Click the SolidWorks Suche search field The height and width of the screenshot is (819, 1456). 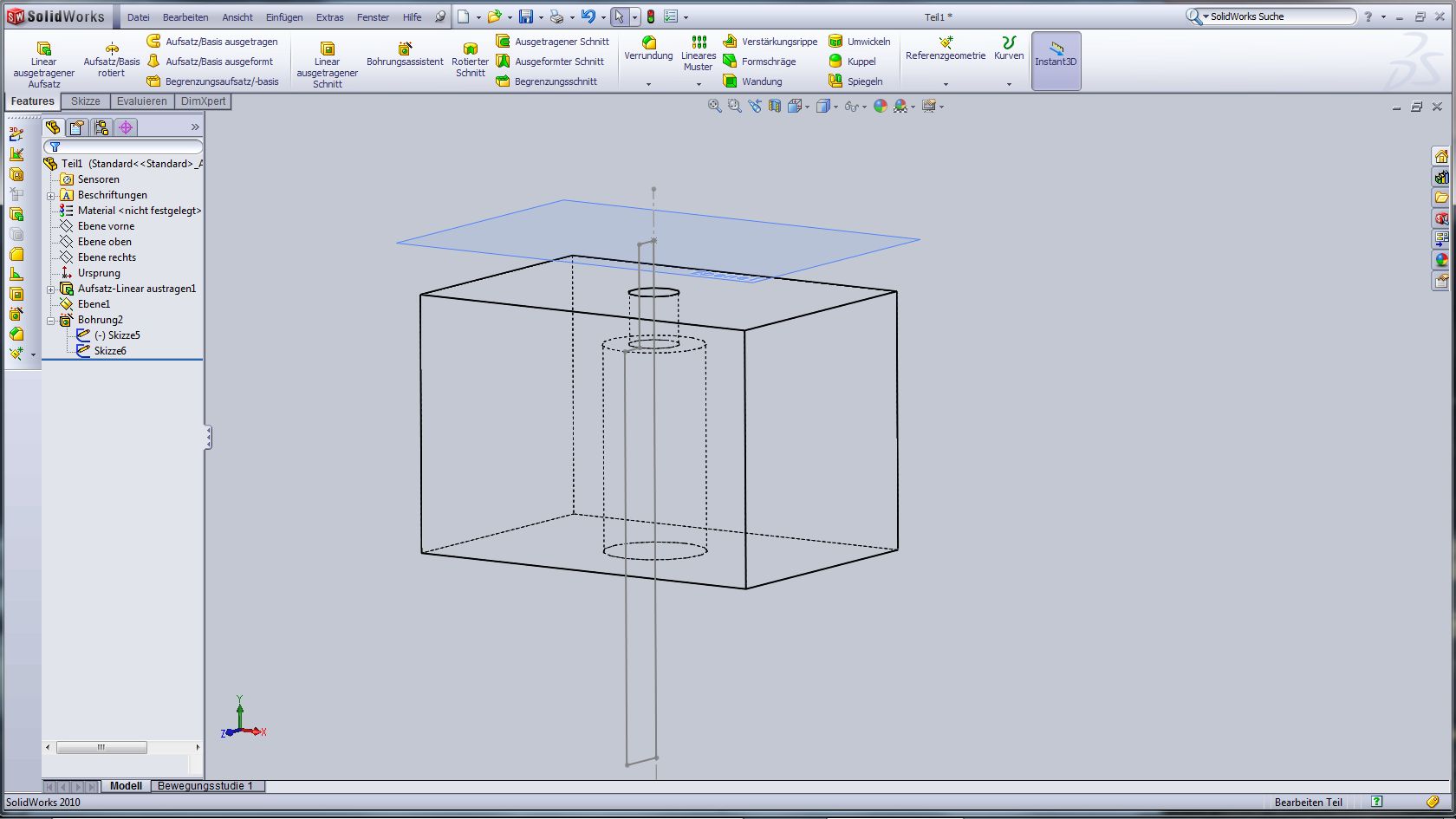pyautogui.click(x=1279, y=16)
